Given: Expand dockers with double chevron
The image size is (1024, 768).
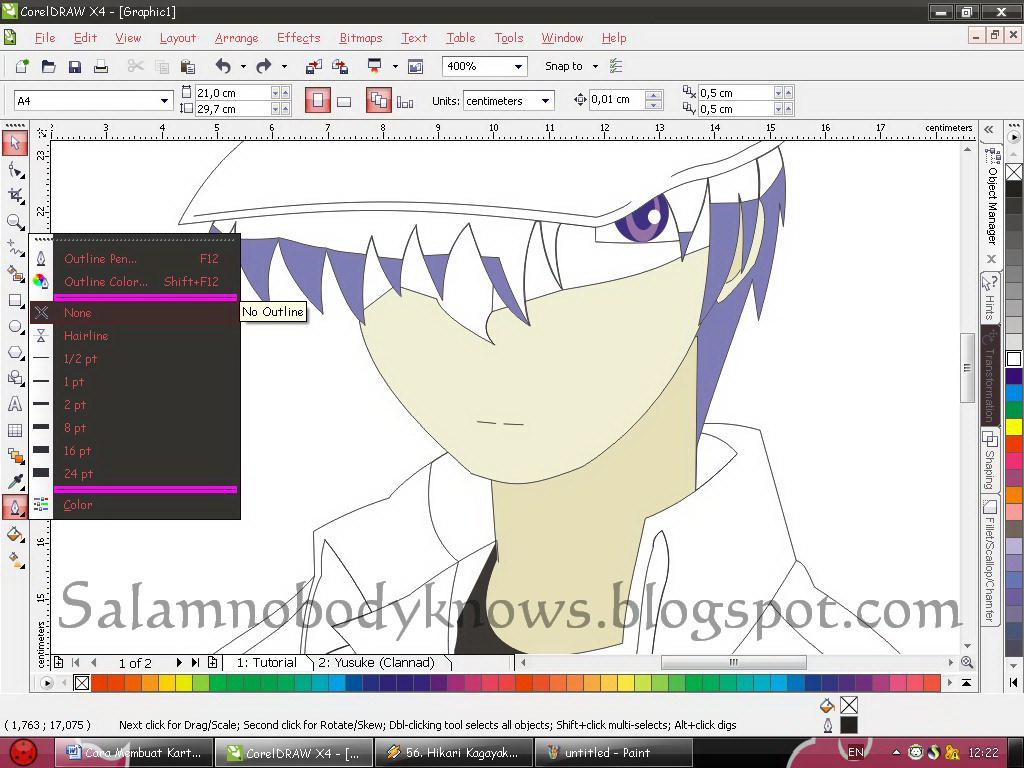Looking at the screenshot, I should (x=989, y=129).
